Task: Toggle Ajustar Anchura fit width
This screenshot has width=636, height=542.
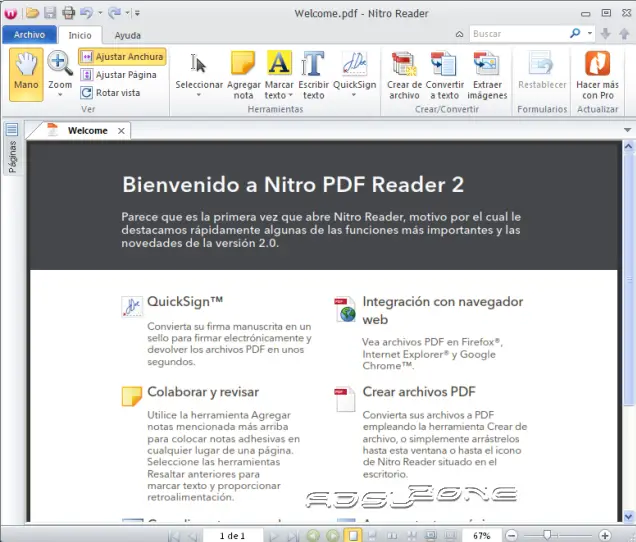Action: (122, 57)
